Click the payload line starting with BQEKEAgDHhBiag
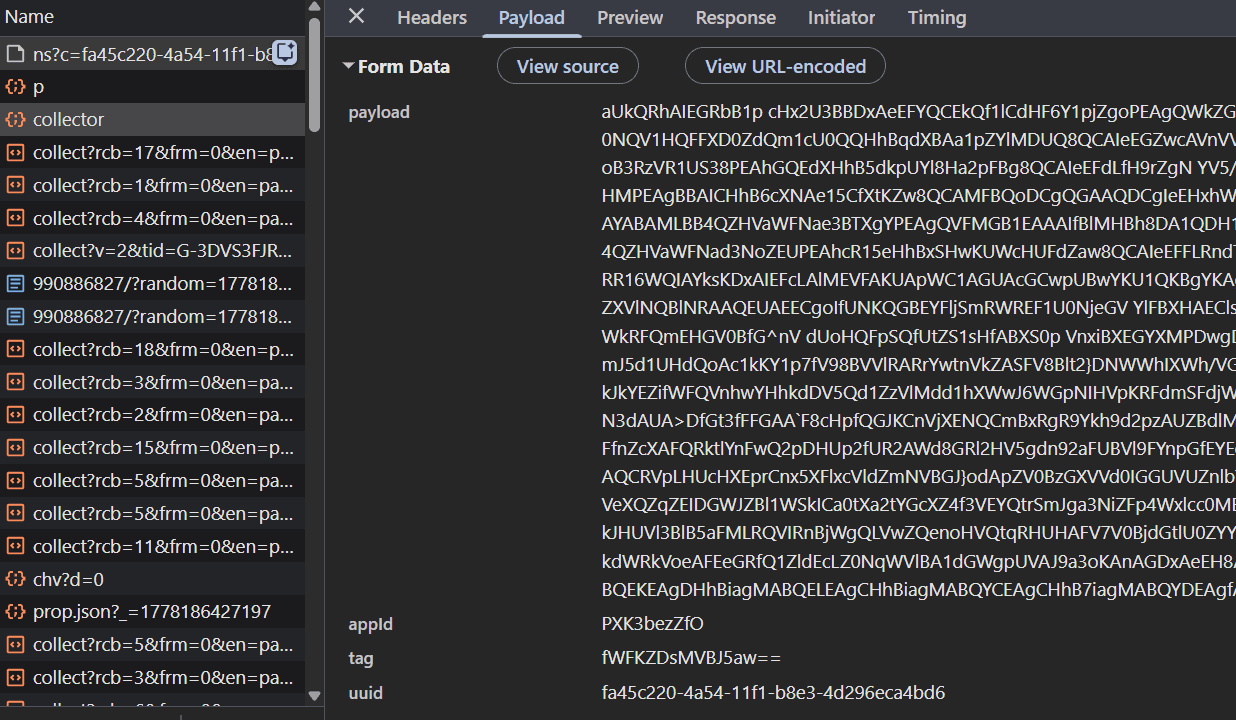 point(918,590)
